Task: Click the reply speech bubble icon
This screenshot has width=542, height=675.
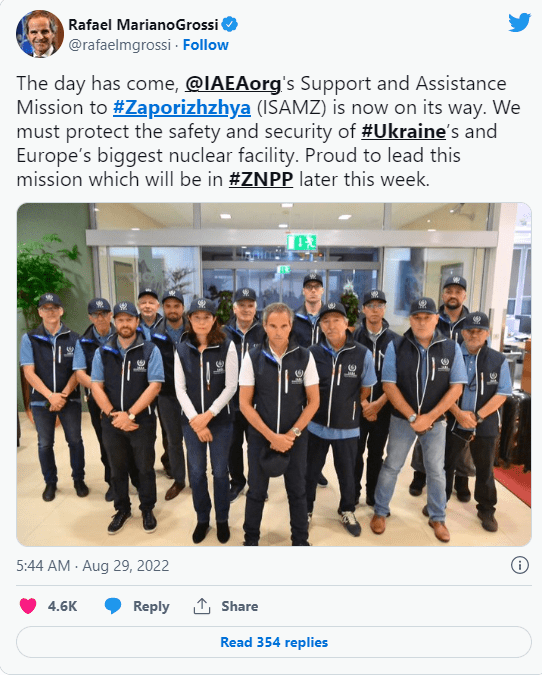Action: tap(113, 606)
